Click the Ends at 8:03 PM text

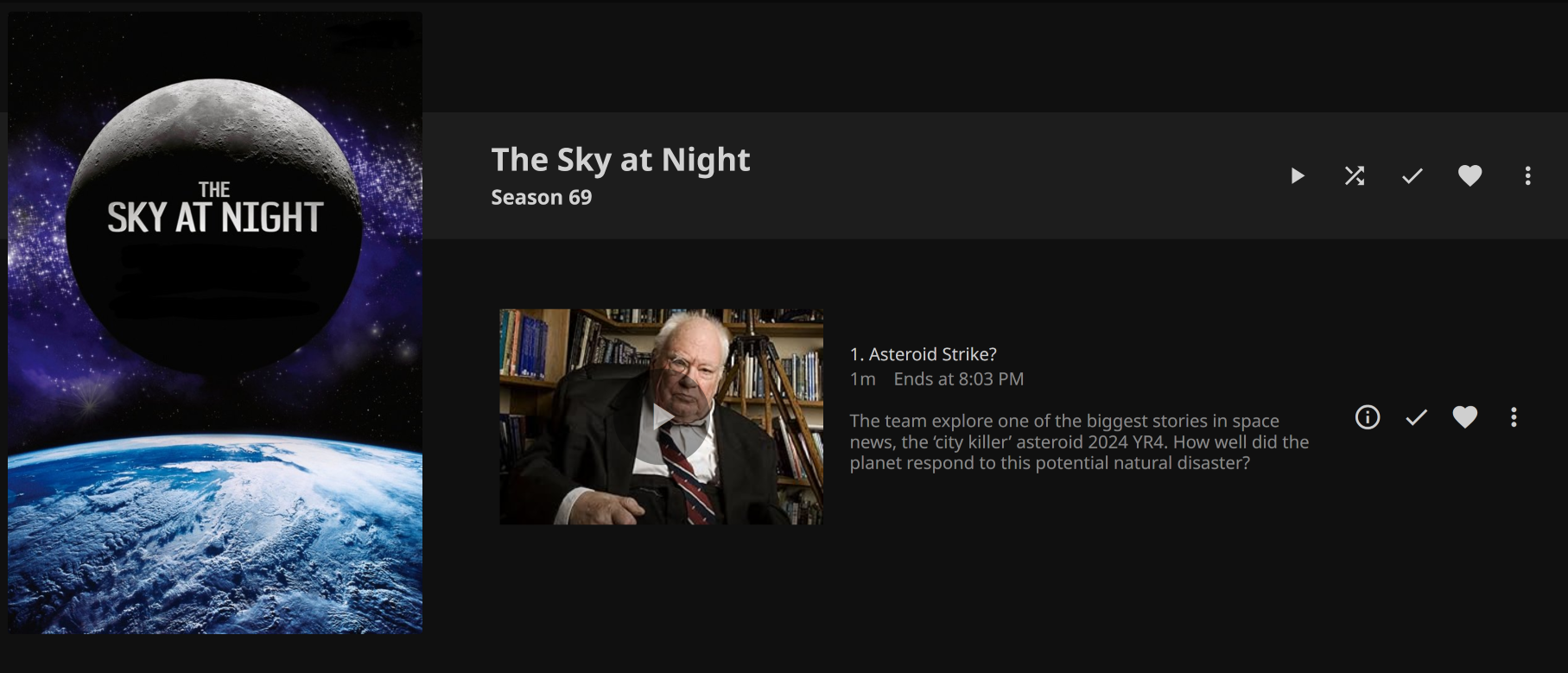(x=958, y=379)
